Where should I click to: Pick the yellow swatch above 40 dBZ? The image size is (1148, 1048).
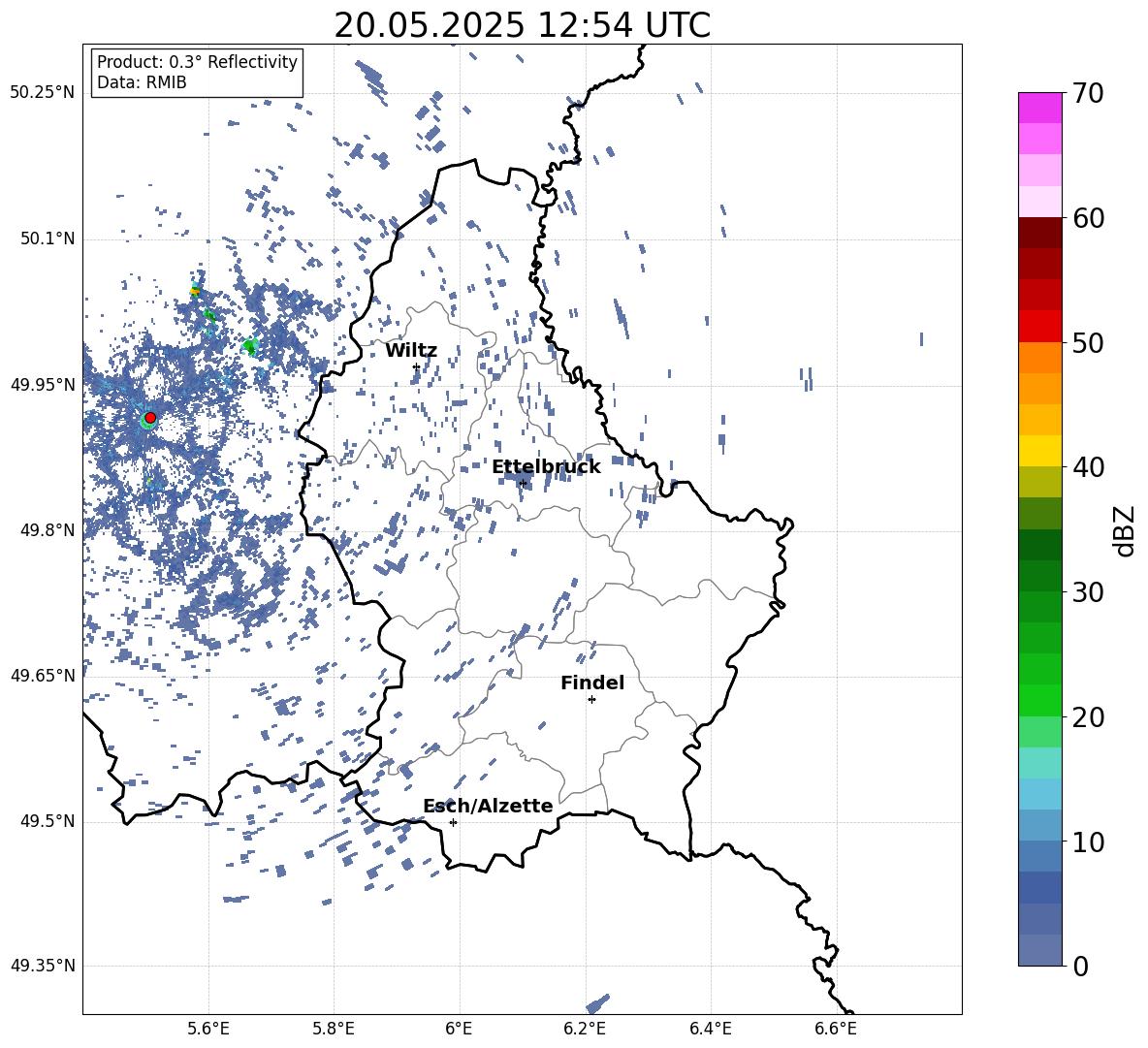click(x=1040, y=451)
